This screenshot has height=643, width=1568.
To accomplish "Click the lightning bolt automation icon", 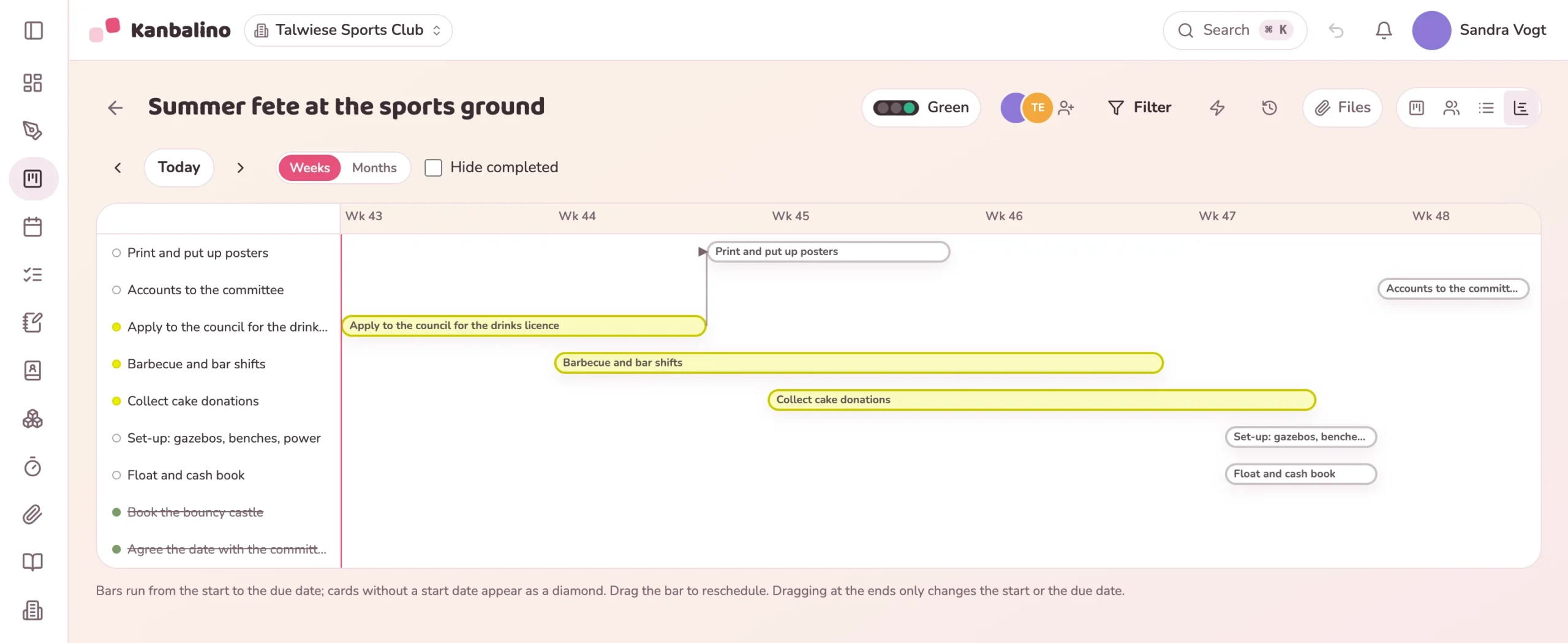I will (1218, 108).
